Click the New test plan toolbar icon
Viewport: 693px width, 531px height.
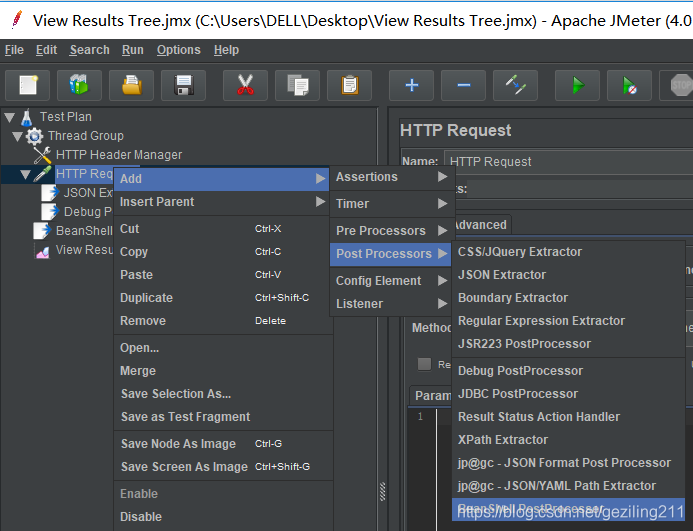[x=27, y=85]
